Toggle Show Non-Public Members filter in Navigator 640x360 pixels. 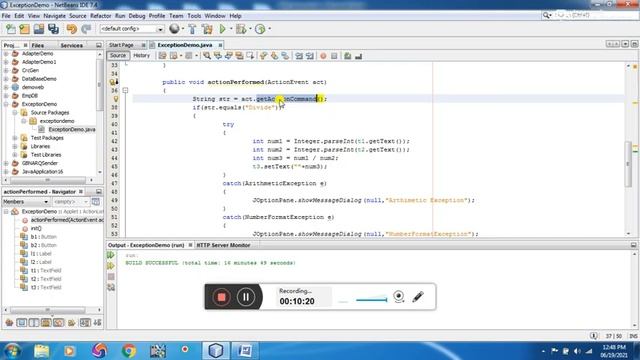pos(46,323)
